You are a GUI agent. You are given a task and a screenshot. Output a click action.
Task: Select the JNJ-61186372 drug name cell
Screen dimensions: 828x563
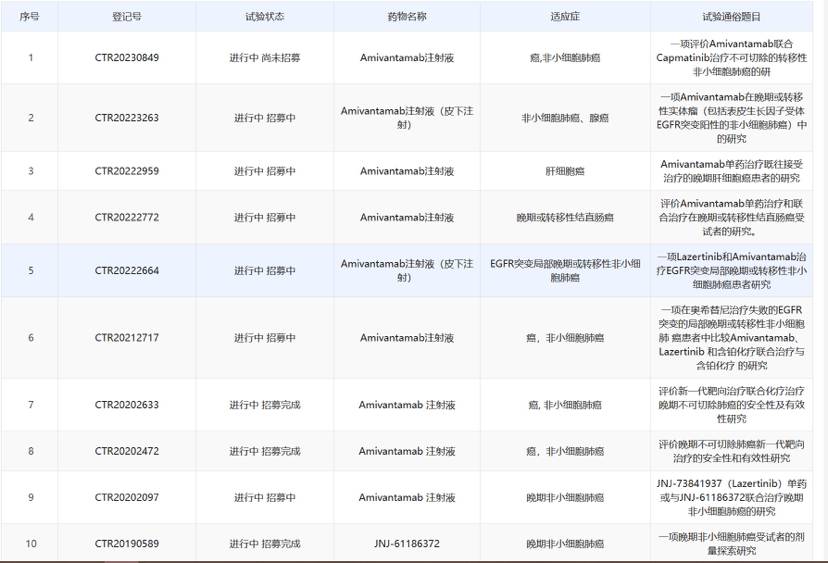click(406, 544)
